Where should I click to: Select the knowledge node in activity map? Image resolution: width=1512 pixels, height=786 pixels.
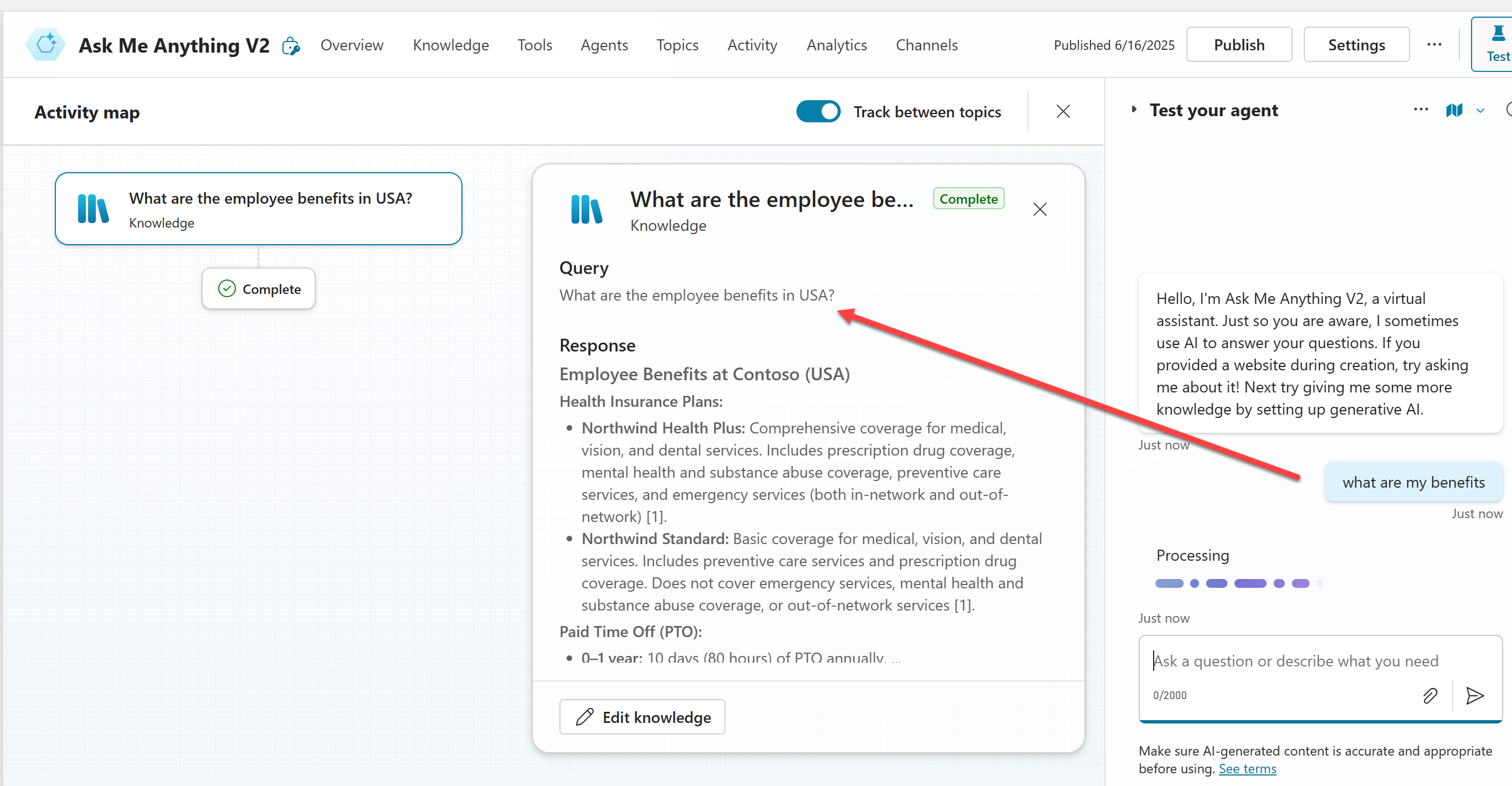pyautogui.click(x=258, y=209)
